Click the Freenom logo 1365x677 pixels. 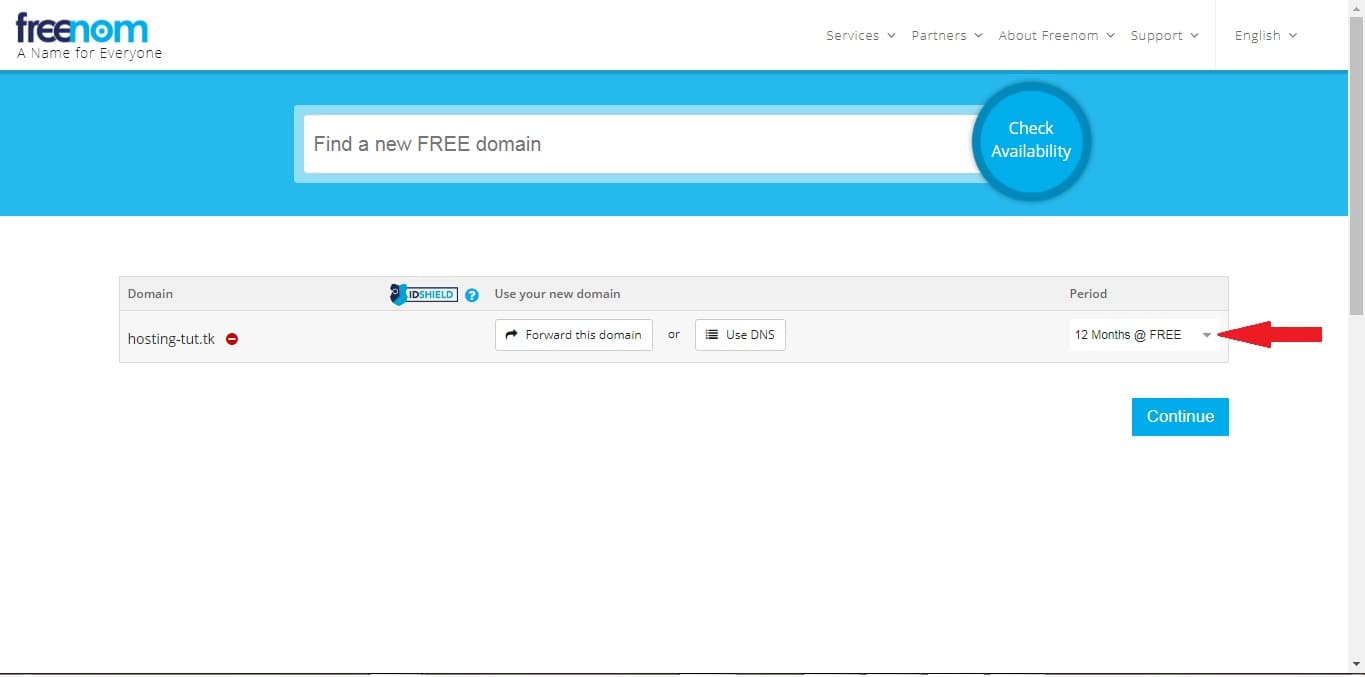click(x=83, y=30)
